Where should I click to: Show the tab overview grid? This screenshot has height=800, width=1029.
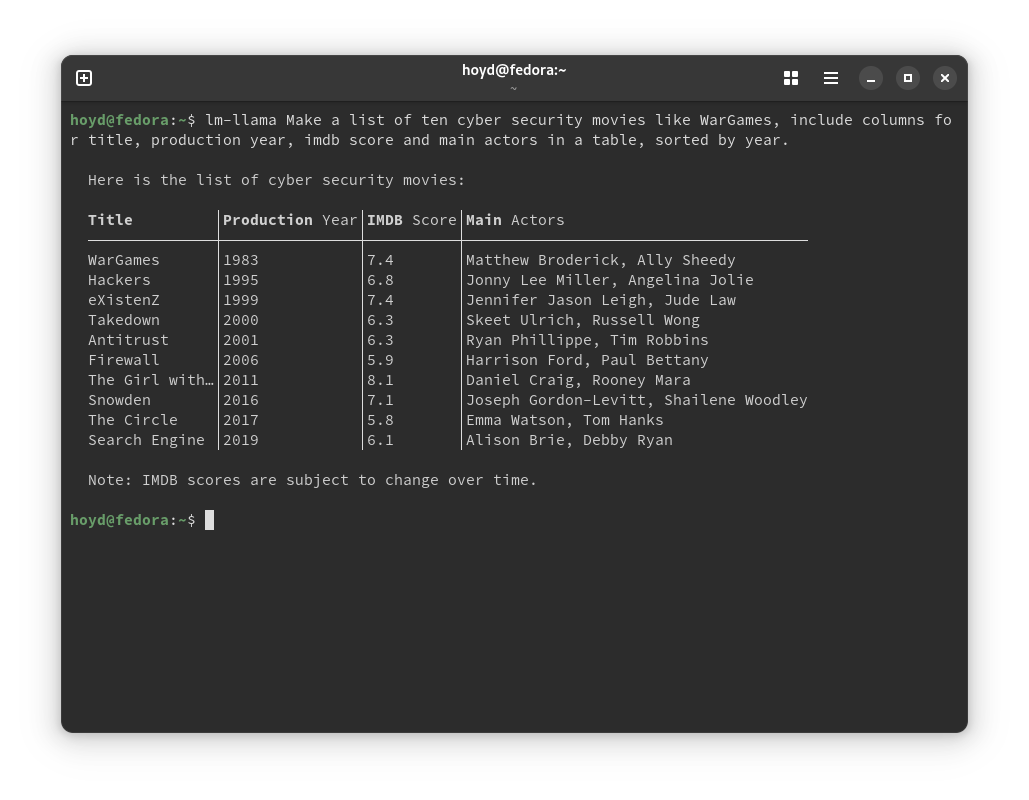click(791, 78)
